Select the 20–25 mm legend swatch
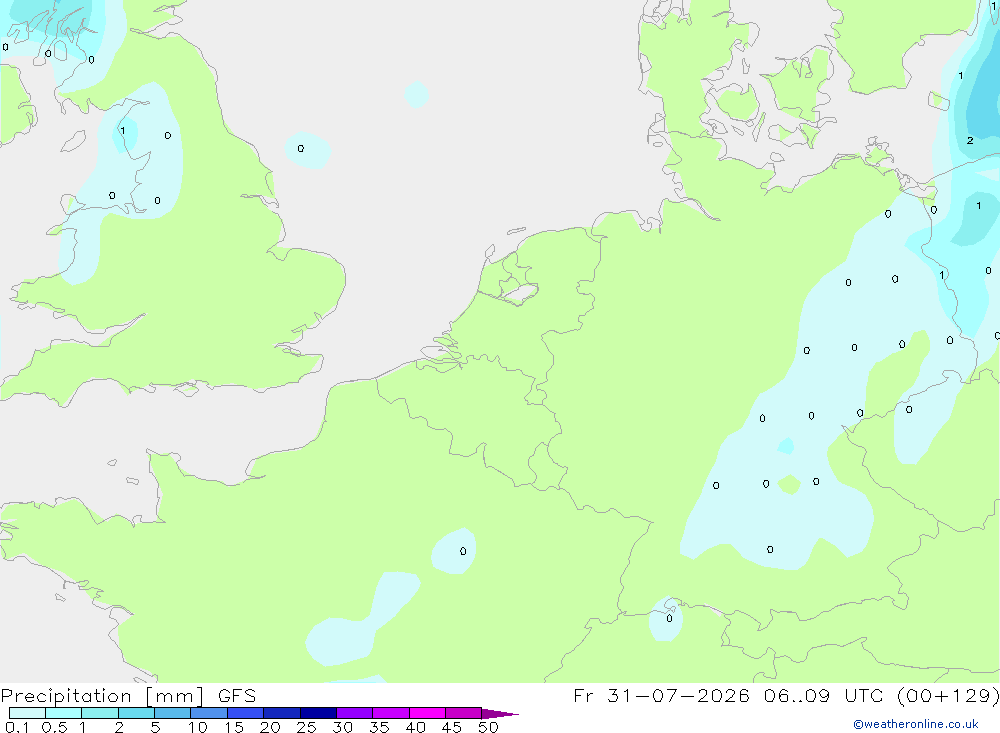The height and width of the screenshot is (733, 1000). point(282,713)
